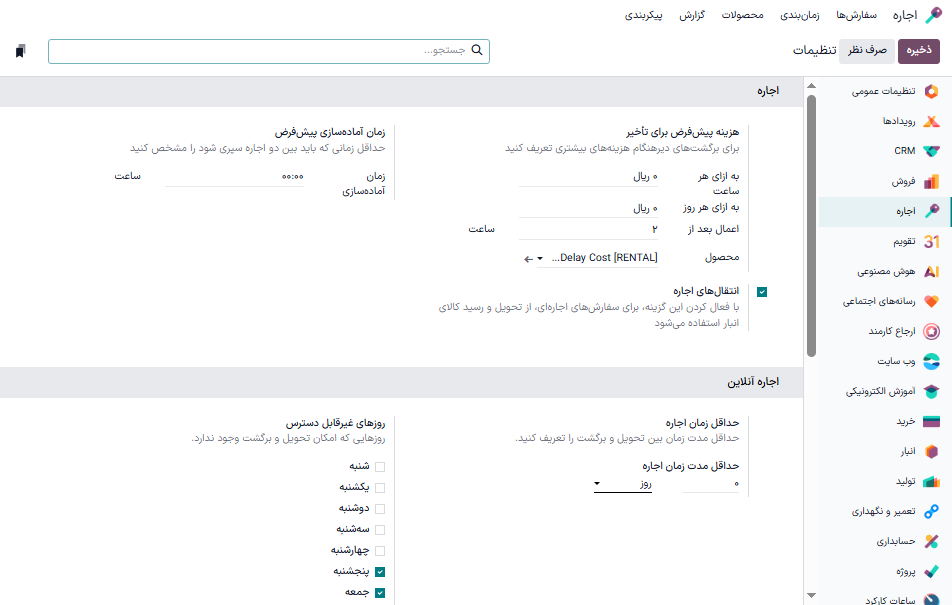Open the محصولات menu
Screen dimensions: 952x605
pyautogui.click(x=742, y=15)
